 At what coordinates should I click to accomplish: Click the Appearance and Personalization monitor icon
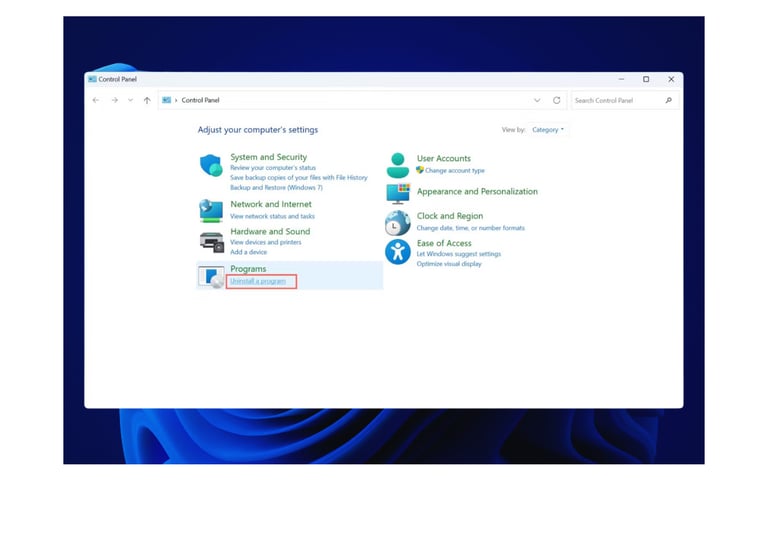(398, 194)
